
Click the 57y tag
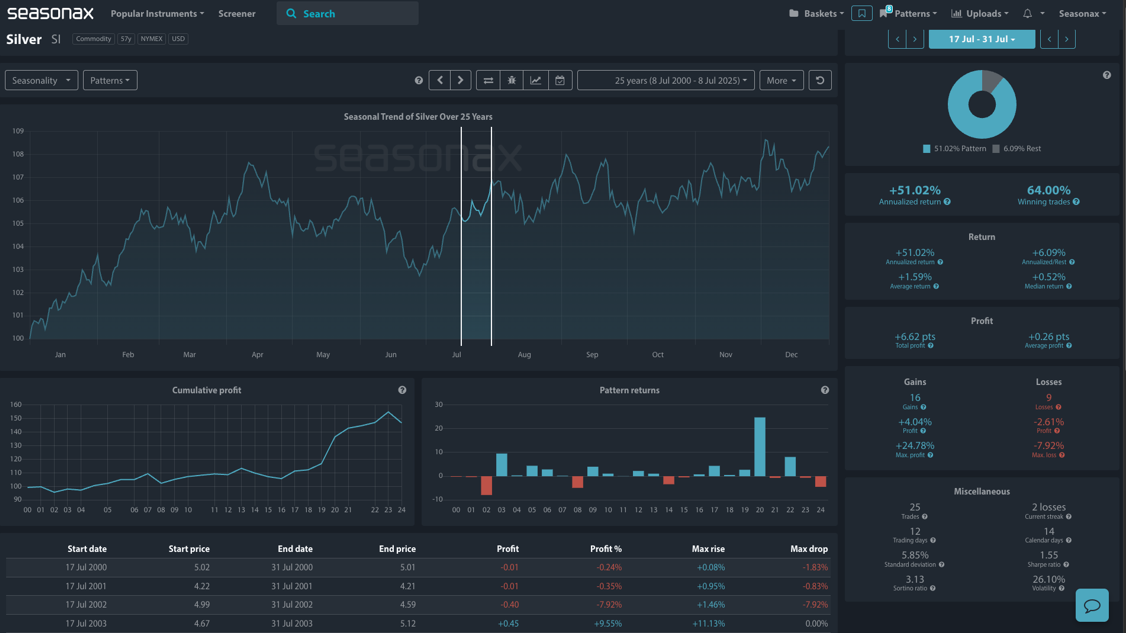tap(126, 39)
